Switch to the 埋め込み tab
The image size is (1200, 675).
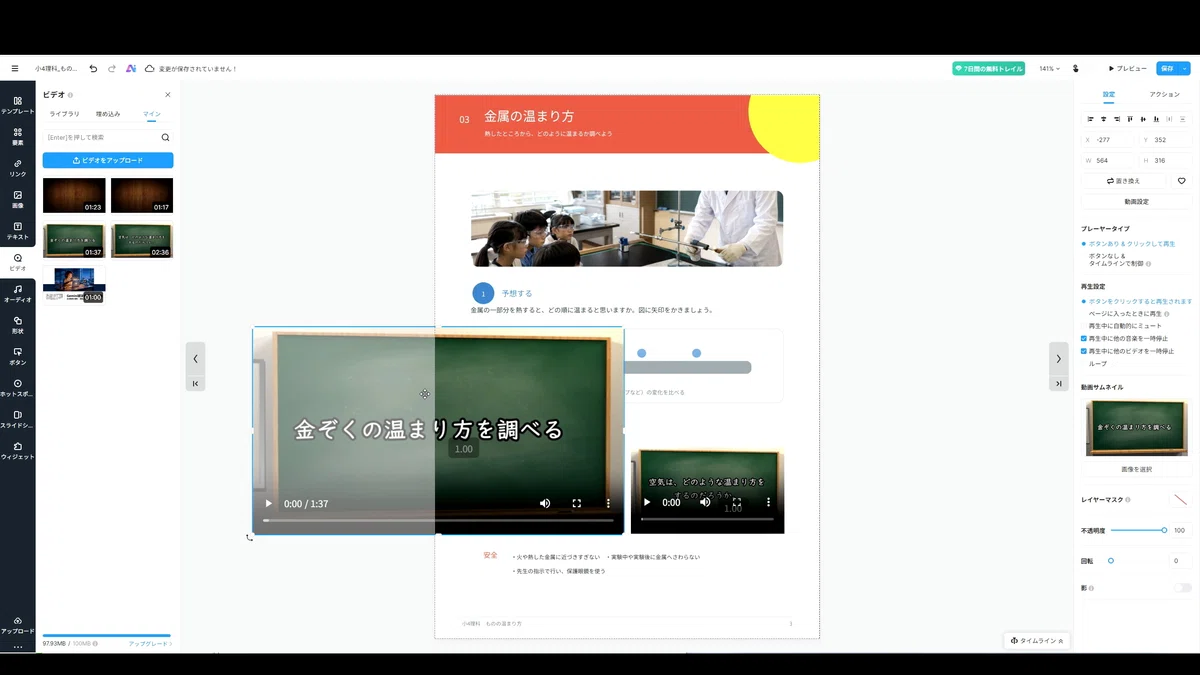click(x=108, y=115)
